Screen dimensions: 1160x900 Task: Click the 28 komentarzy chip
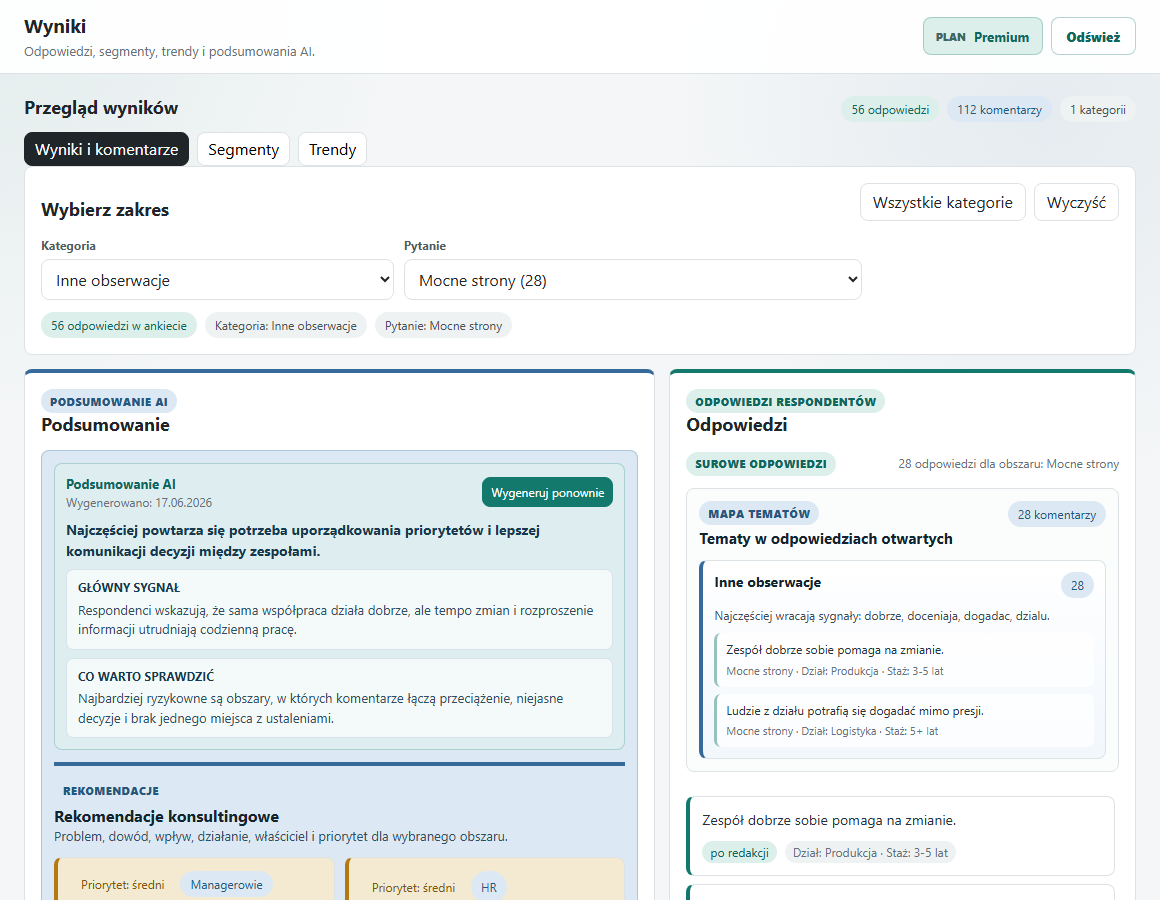(x=1056, y=515)
